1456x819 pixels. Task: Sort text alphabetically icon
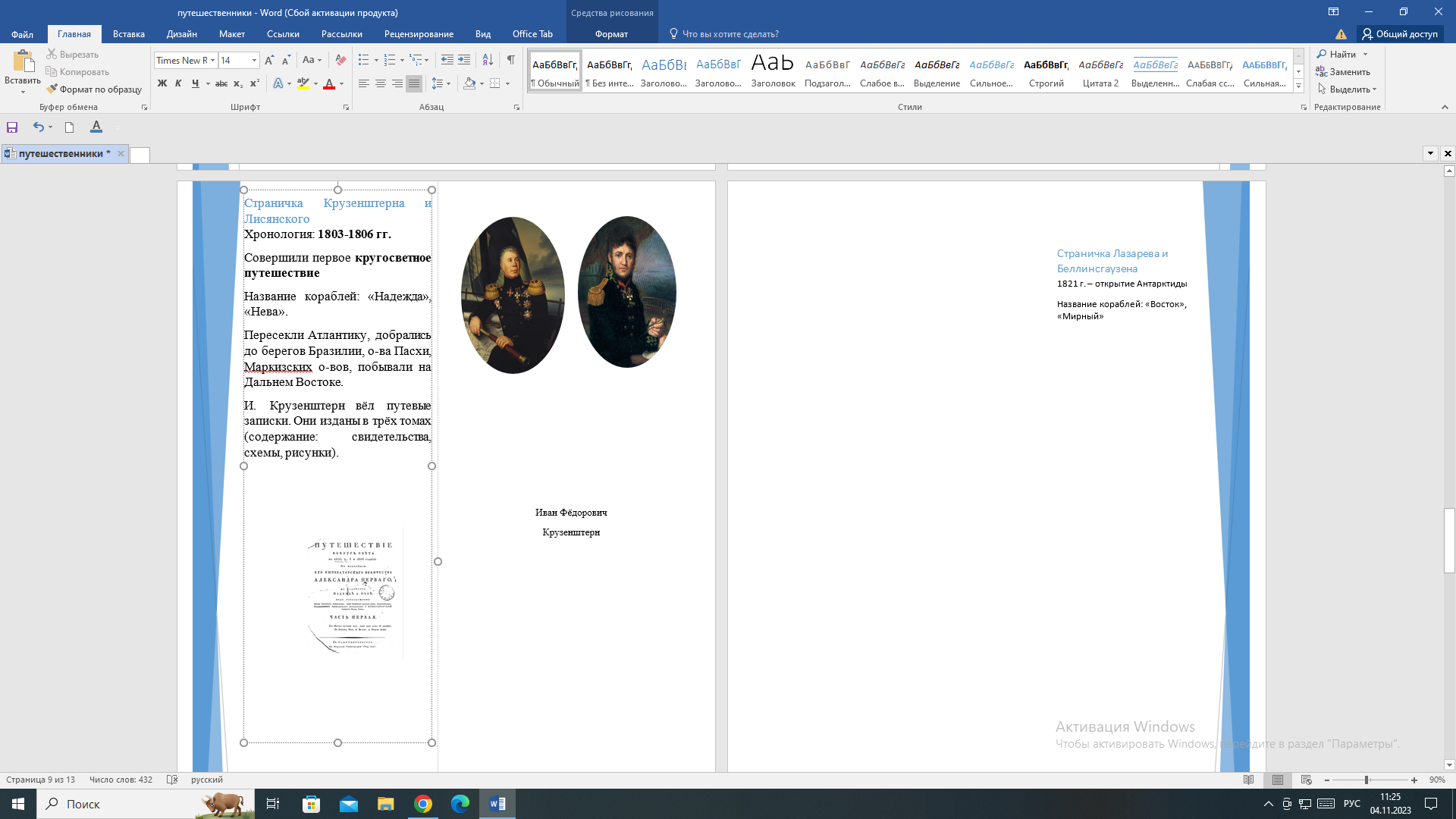[x=488, y=60]
